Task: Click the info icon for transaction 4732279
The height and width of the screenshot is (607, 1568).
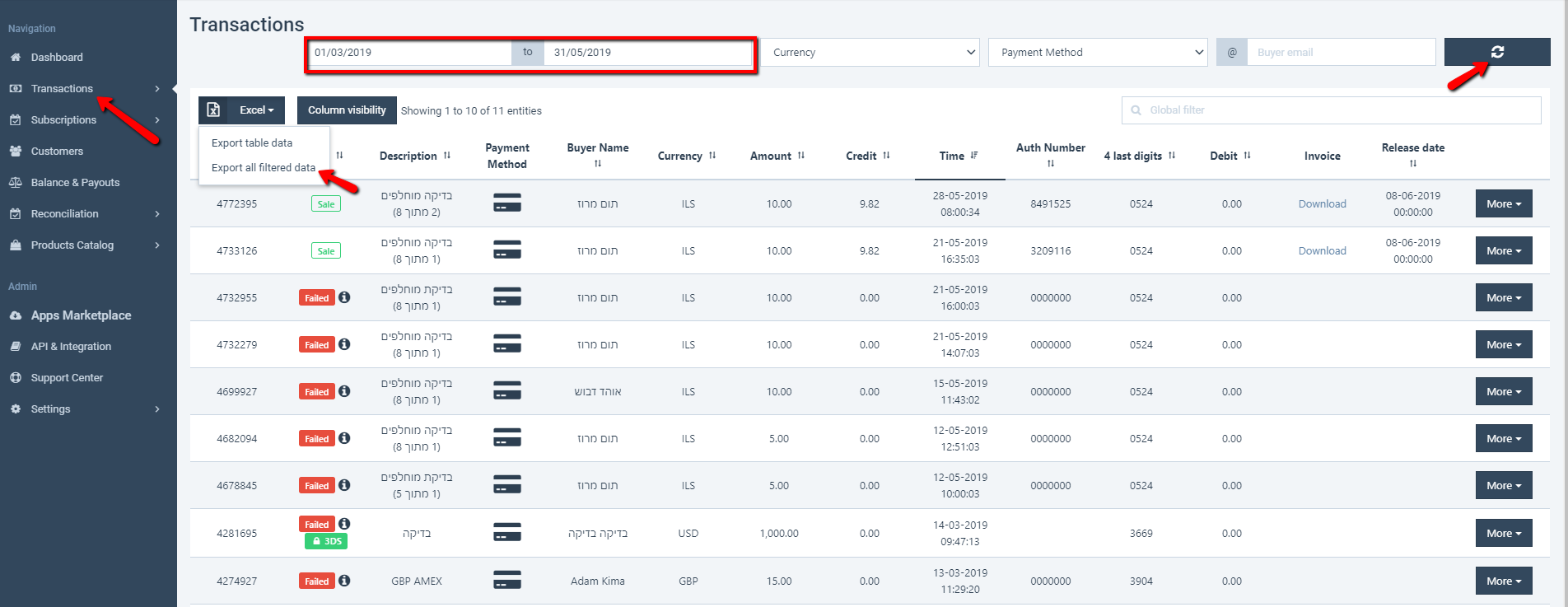Action: coord(344,344)
